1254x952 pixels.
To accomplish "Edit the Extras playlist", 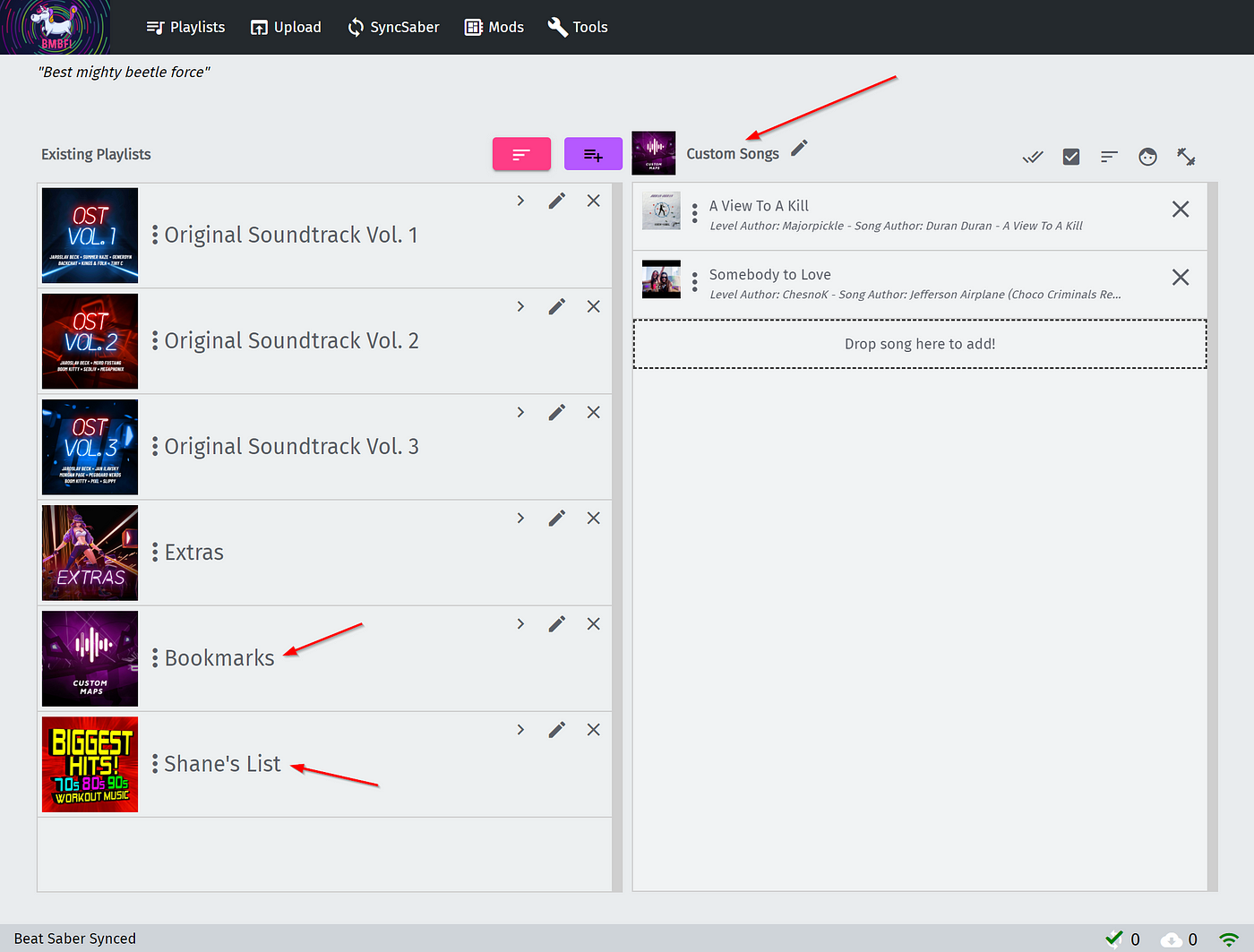I will click(557, 518).
